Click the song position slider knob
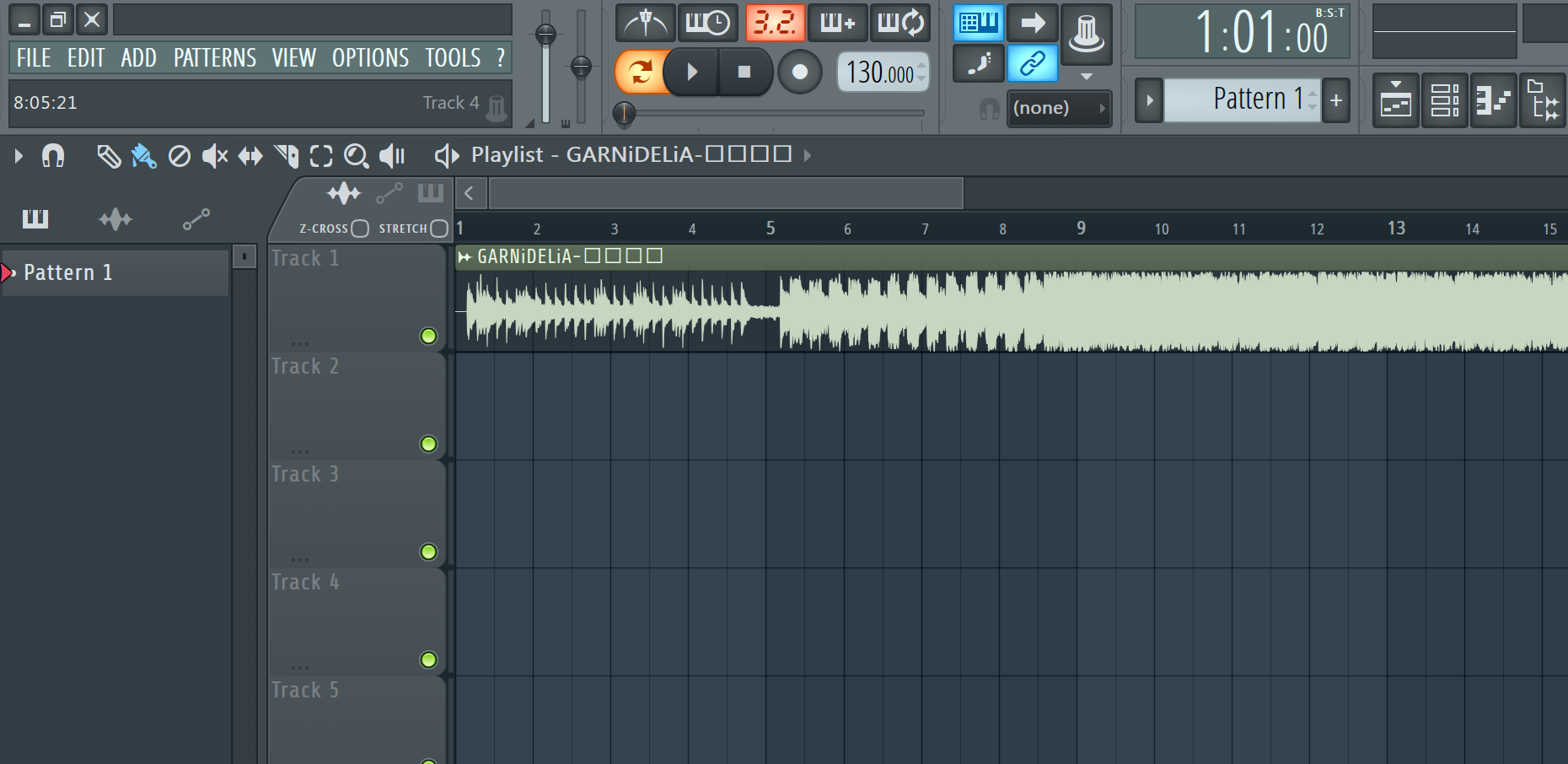Image resolution: width=1568 pixels, height=764 pixels. point(624,112)
